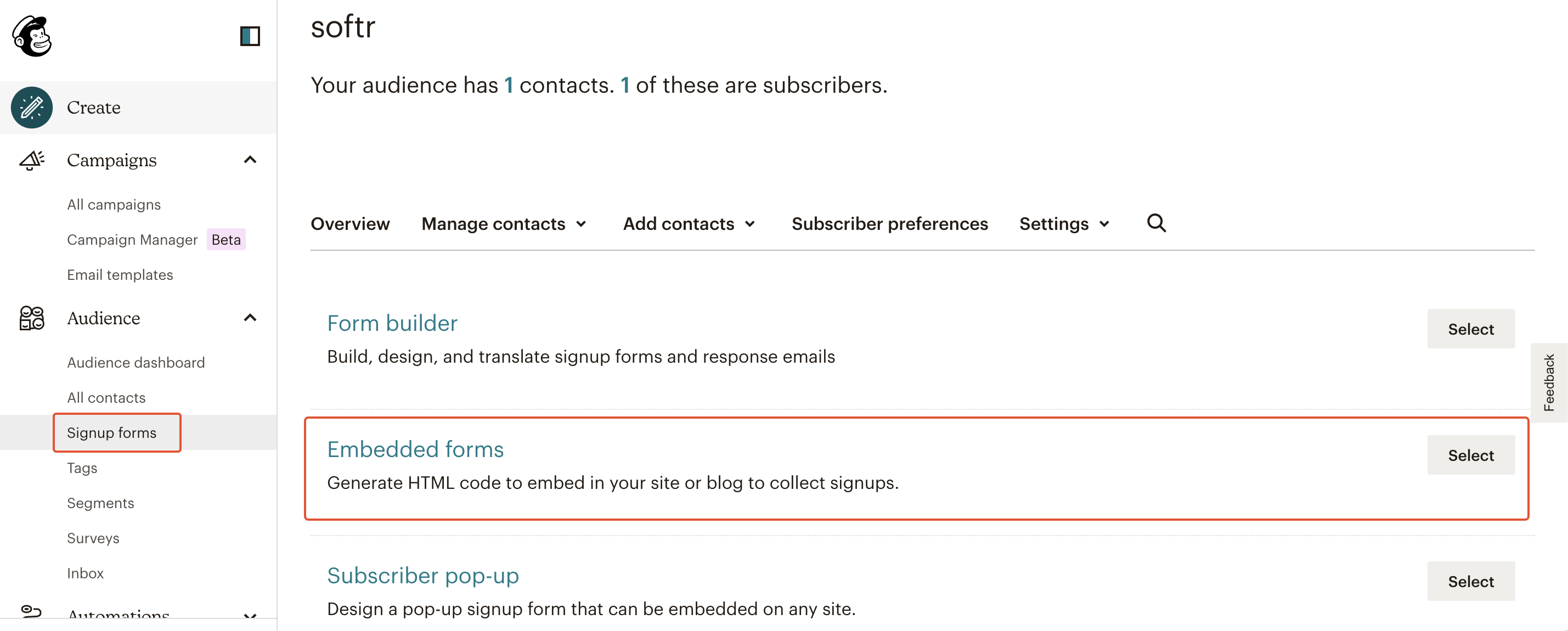The width and height of the screenshot is (1568, 631).
Task: Collapse the sidebar using the panel icon
Action: (x=250, y=37)
